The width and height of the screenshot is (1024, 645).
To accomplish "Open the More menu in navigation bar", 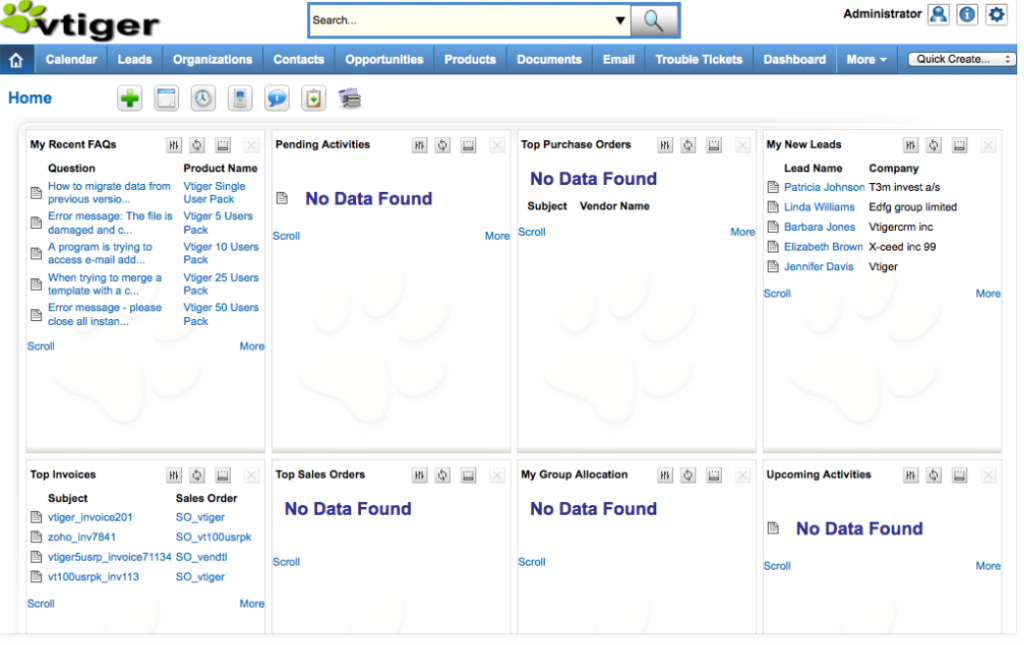I will click(x=866, y=60).
